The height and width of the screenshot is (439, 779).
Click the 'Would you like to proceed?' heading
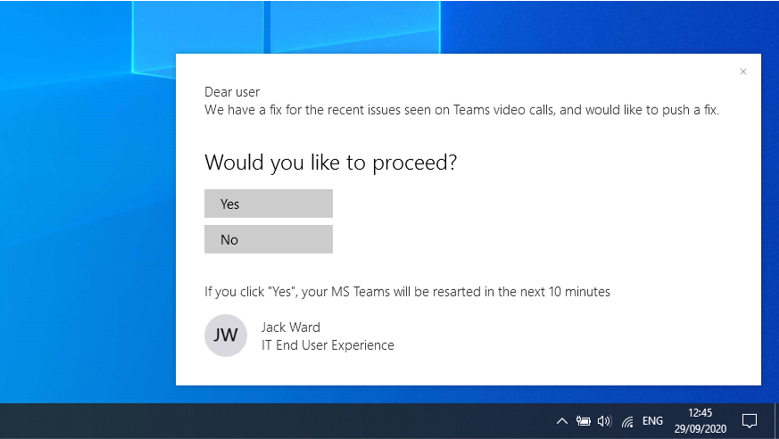[x=330, y=163]
